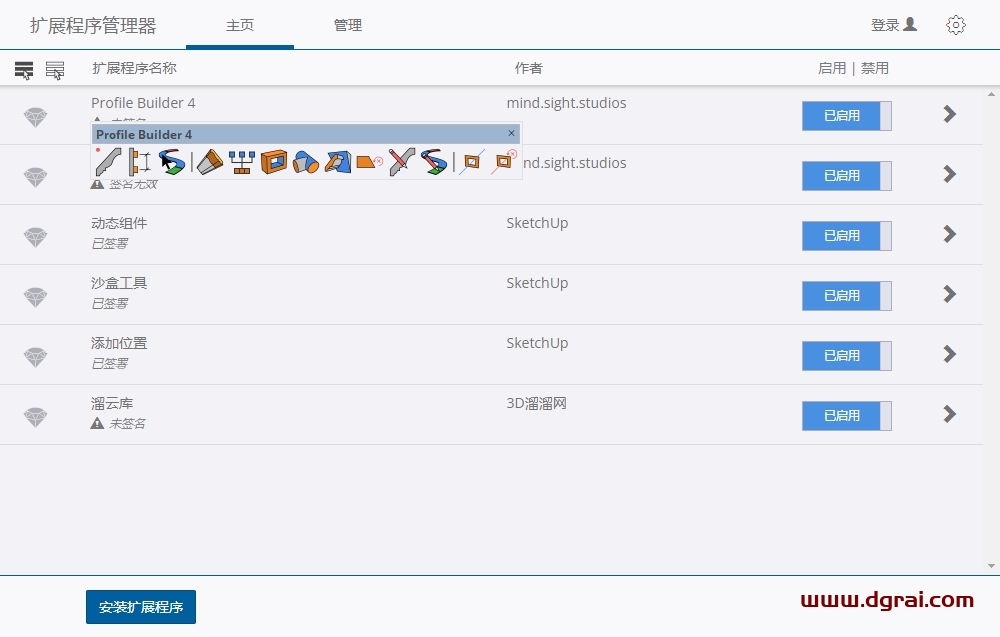Image resolution: width=1000 pixels, height=637 pixels.
Task: Toggle the 已启用 switch for Profile Builder 4
Action: click(x=846, y=115)
